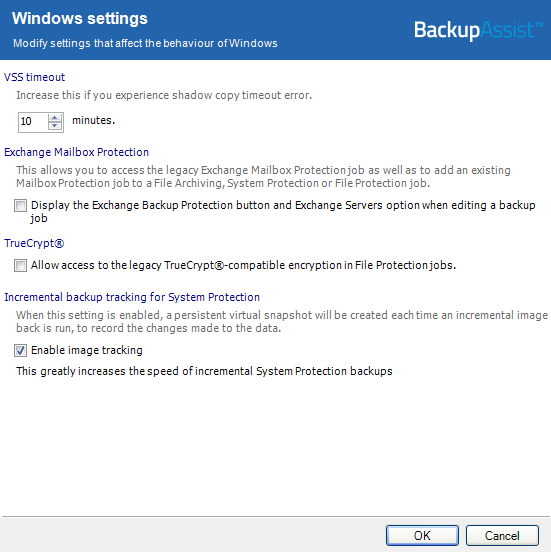Viewport: 551px width, 552px height.
Task: Click the 'Enable image tracking' label text
Action: (x=87, y=350)
